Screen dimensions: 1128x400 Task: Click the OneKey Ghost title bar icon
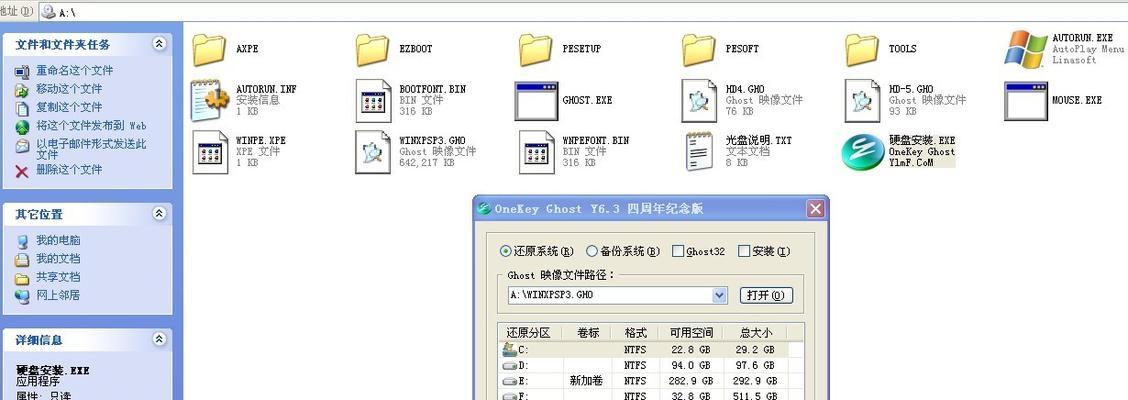point(485,209)
